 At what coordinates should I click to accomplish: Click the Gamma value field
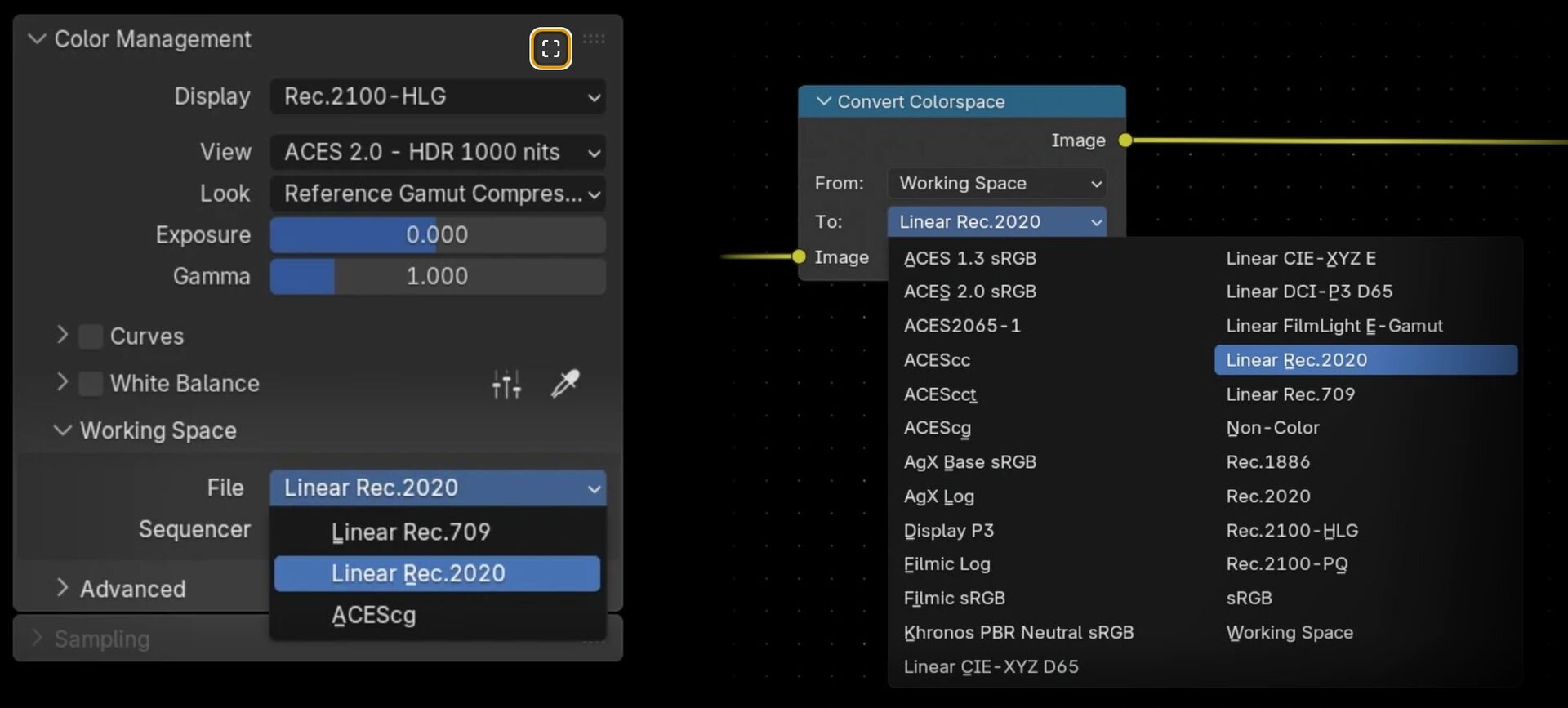coord(438,276)
